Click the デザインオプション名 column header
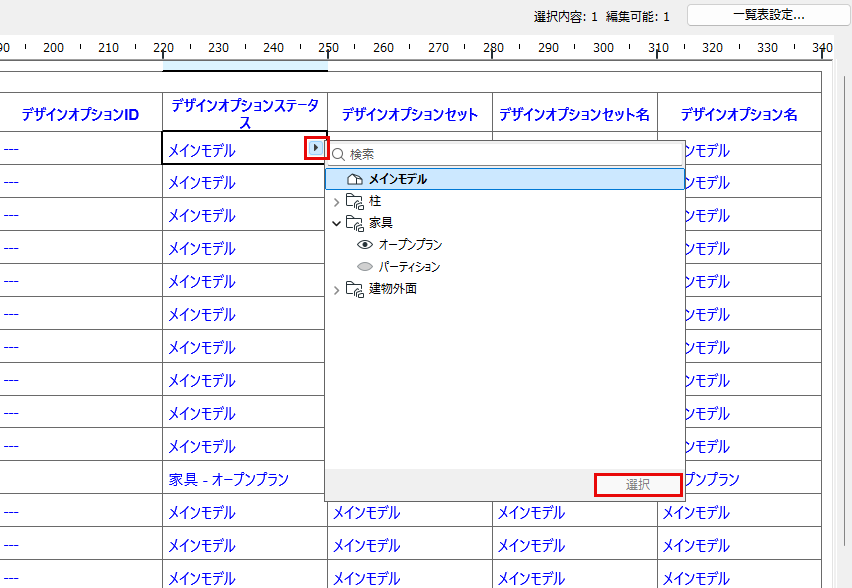This screenshot has height=588, width=852. 739,114
